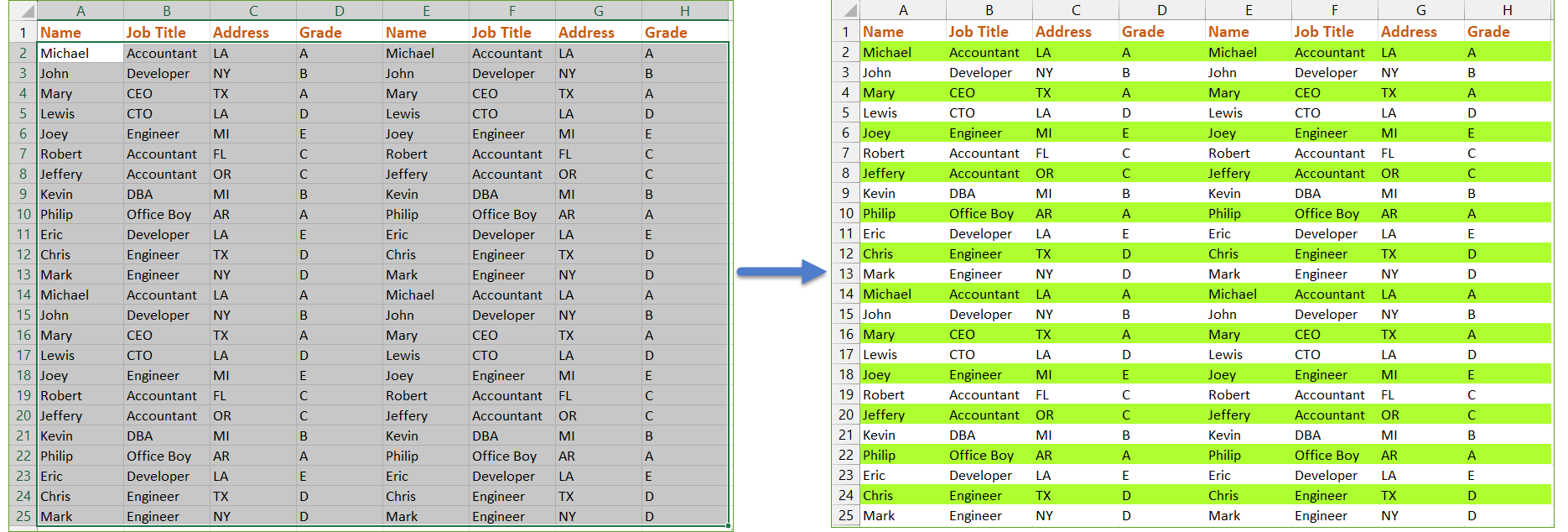
Task: Select cell B24 Engineer in the right sheet
Action: 989,495
